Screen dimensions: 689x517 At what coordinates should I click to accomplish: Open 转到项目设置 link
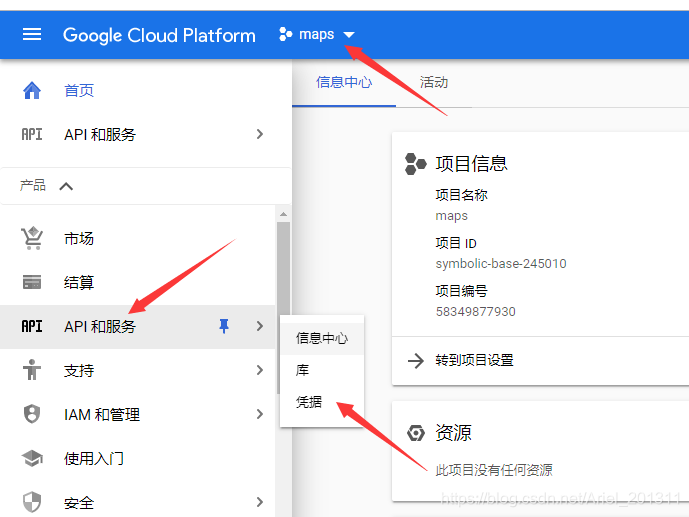[x=475, y=360]
